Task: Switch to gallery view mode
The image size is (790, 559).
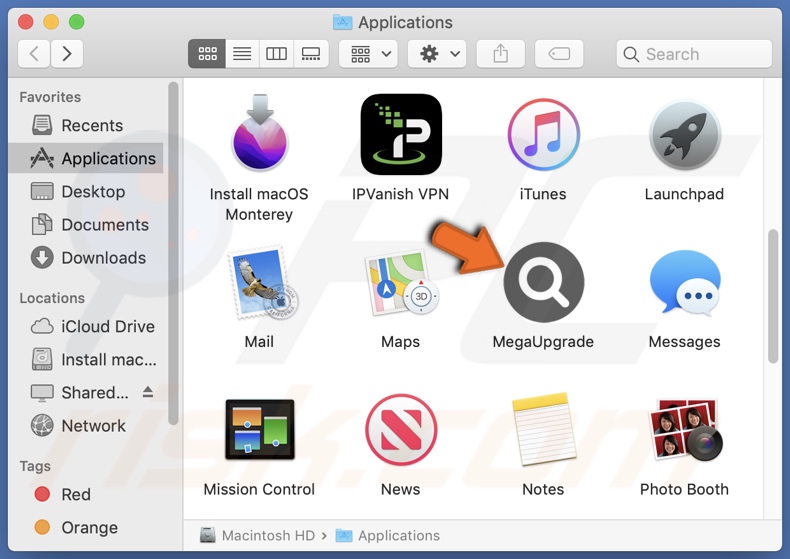Action: click(311, 53)
